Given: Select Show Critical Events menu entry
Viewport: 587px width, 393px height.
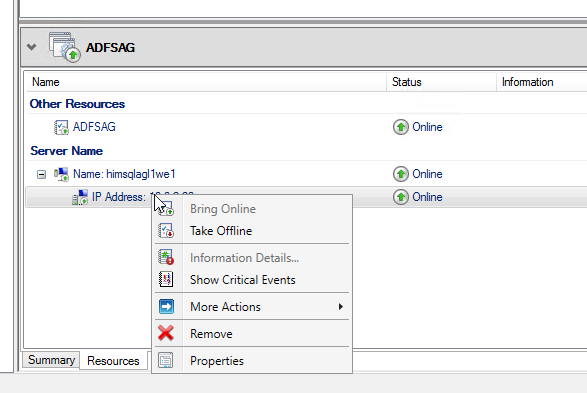Looking at the screenshot, I should 243,280.
